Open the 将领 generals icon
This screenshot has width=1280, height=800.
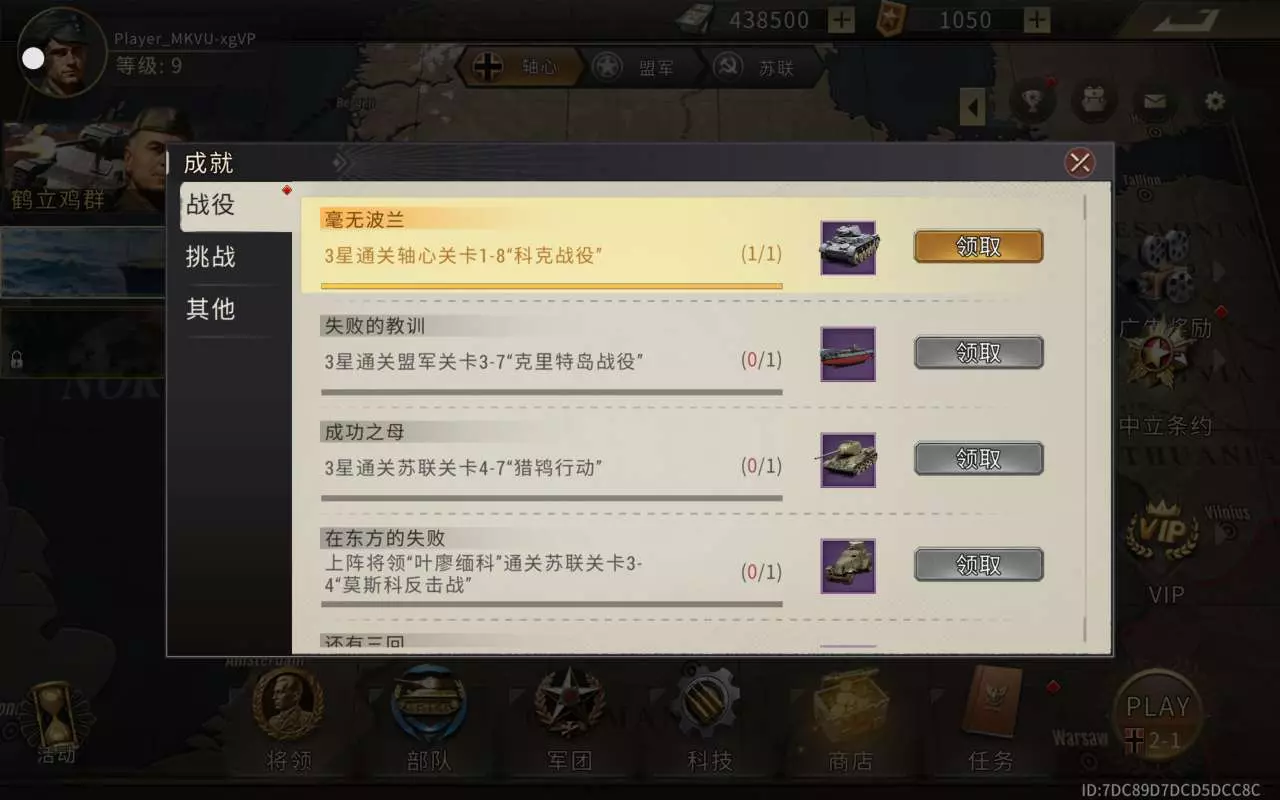(289, 720)
